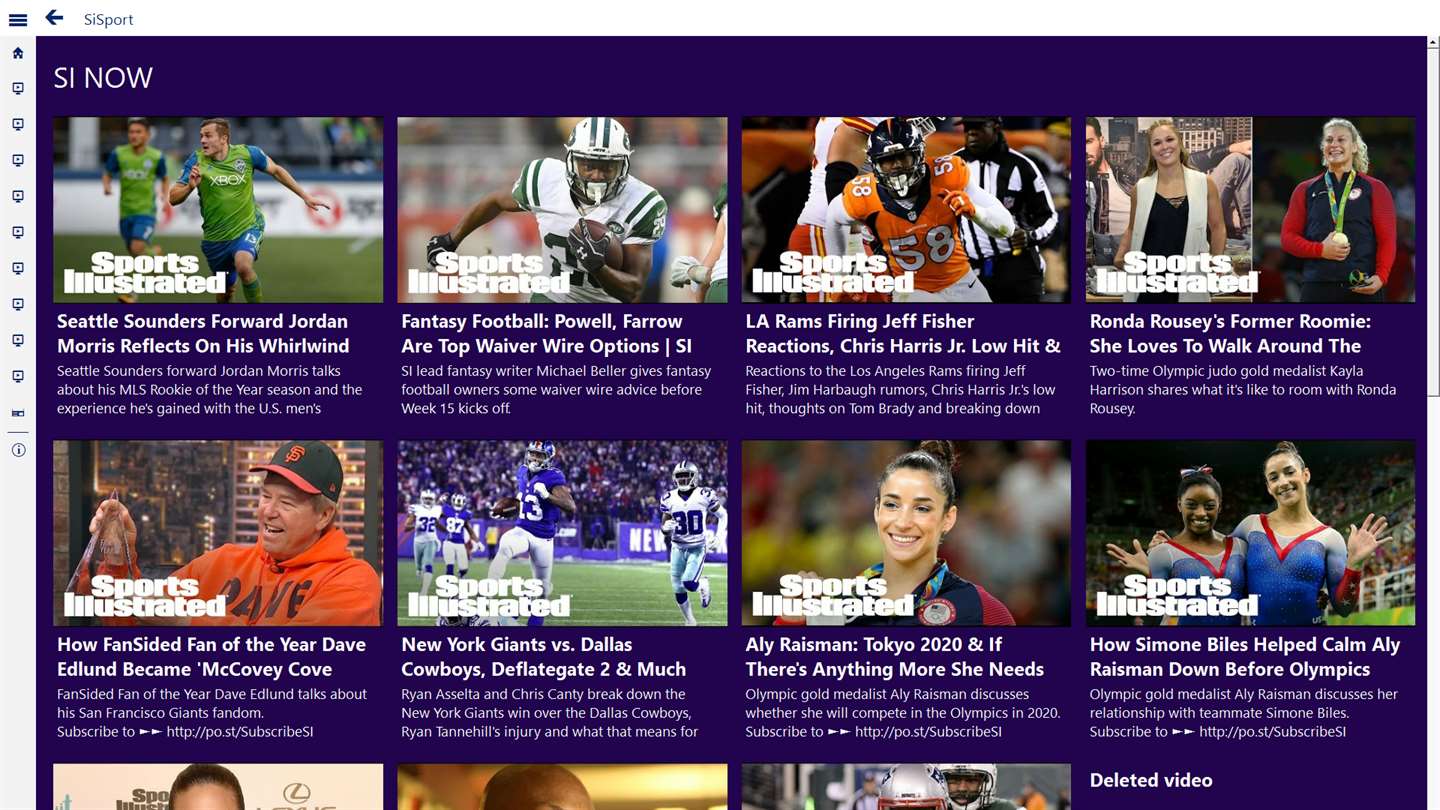Go back with the back arrow
The width and height of the screenshot is (1440, 810).
[54, 18]
